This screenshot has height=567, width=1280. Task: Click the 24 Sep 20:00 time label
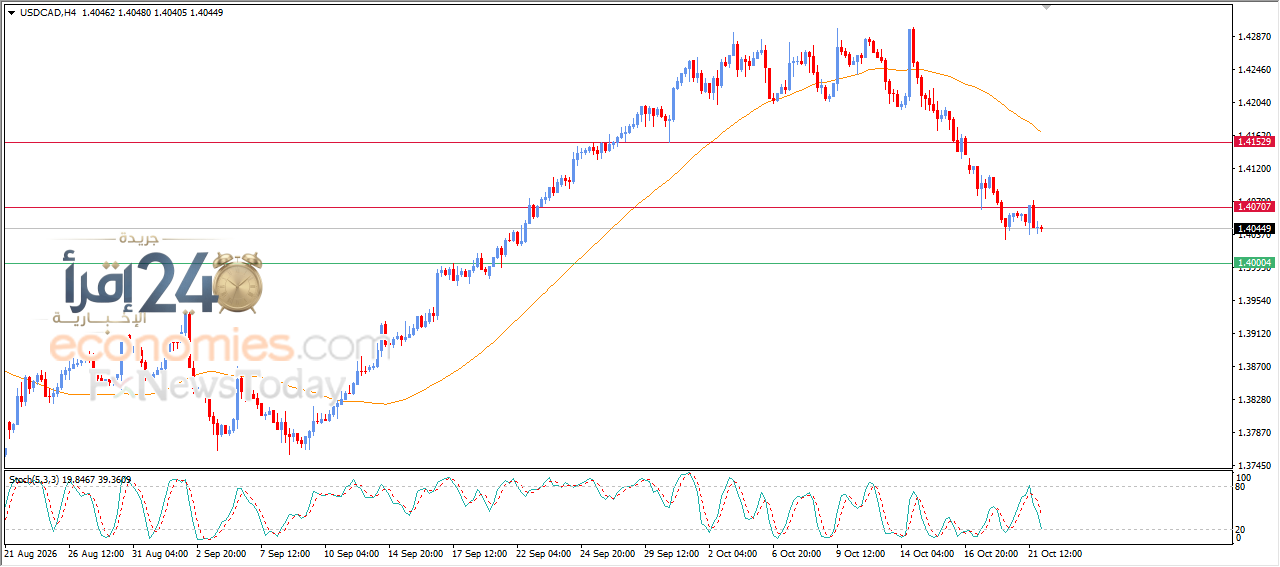tap(608, 553)
